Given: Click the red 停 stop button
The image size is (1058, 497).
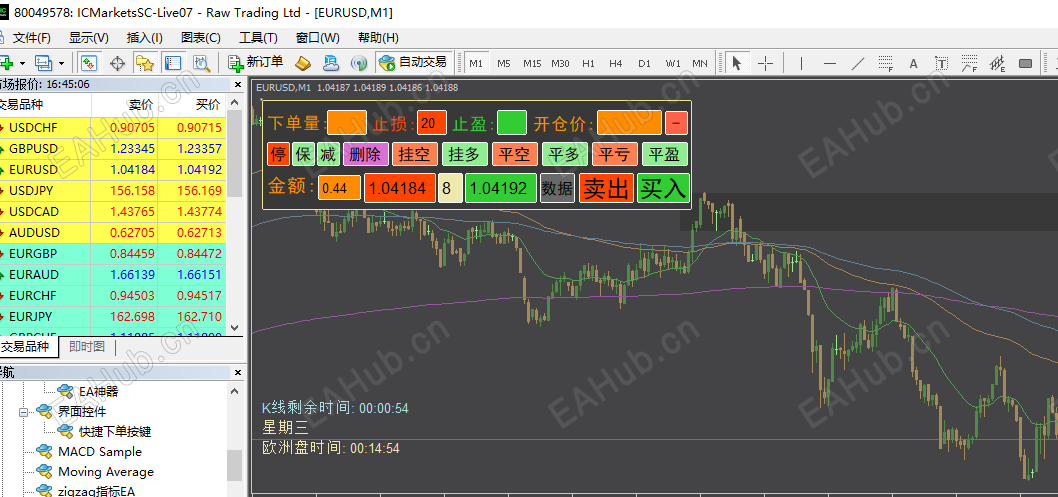Looking at the screenshot, I should (278, 154).
